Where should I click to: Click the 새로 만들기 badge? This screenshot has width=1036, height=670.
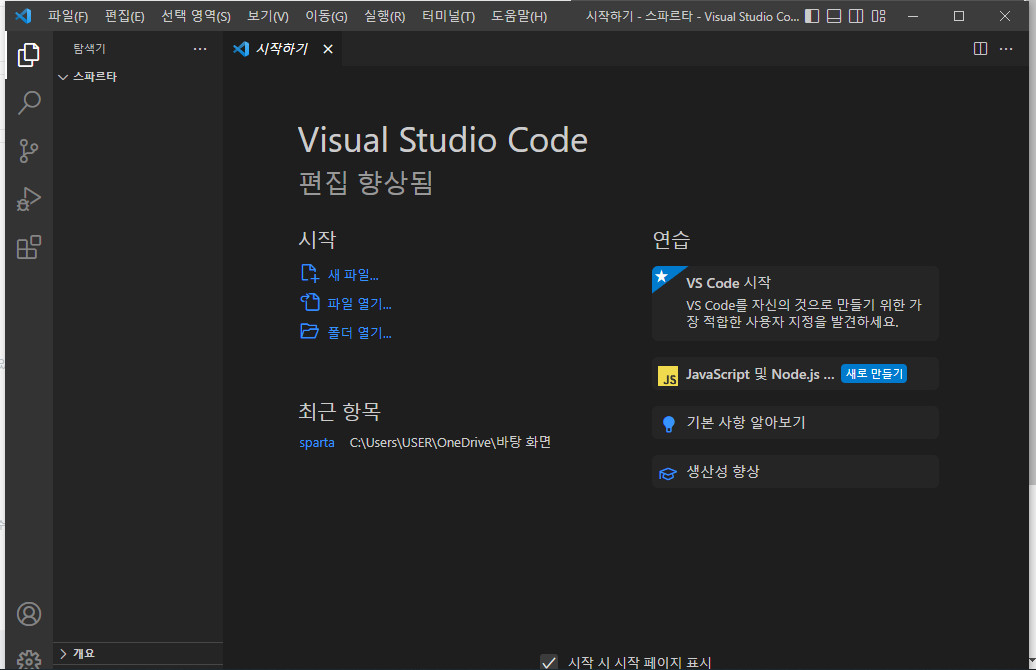873,374
